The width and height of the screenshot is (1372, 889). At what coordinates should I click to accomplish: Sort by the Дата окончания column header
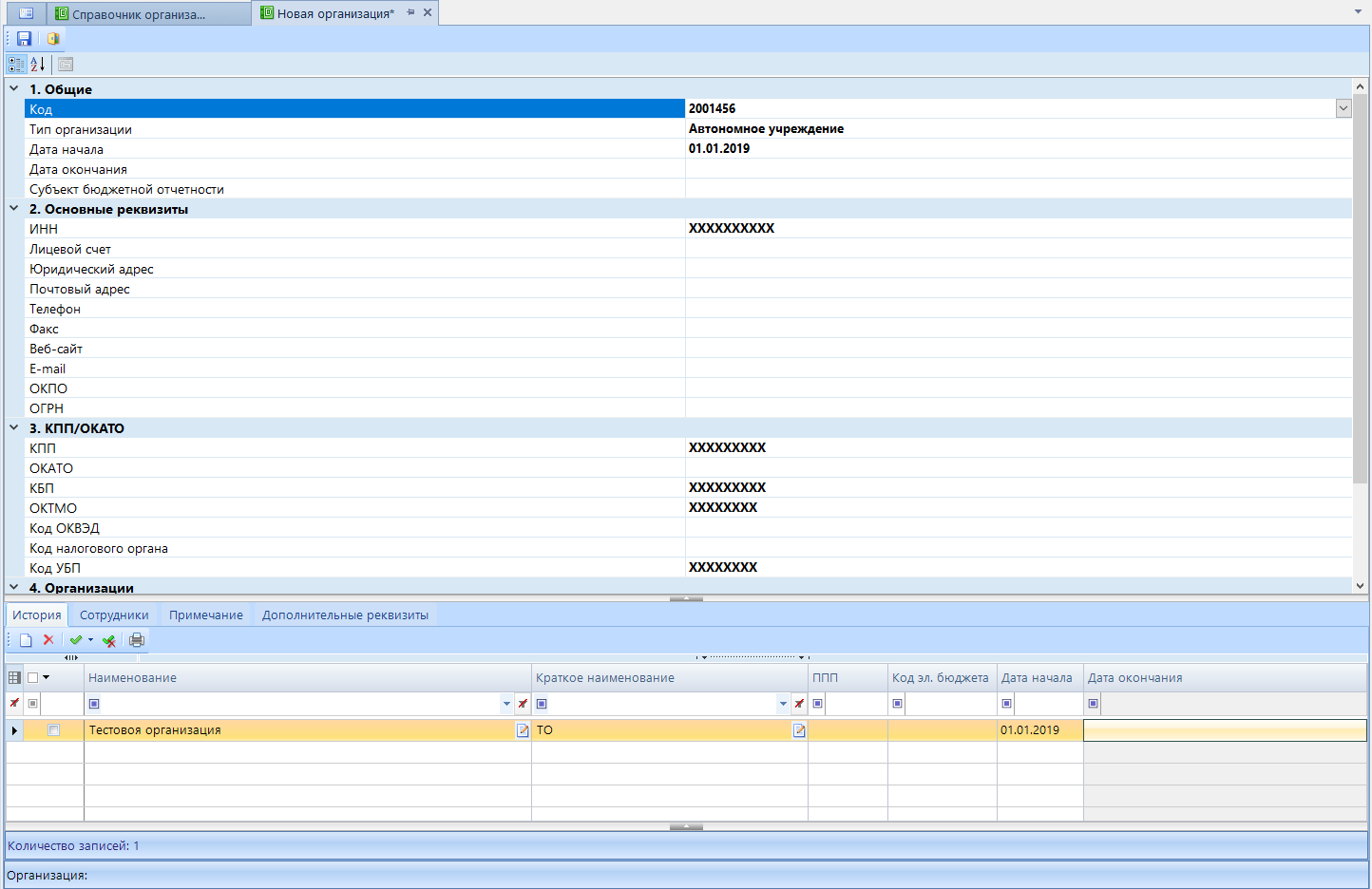point(1225,678)
